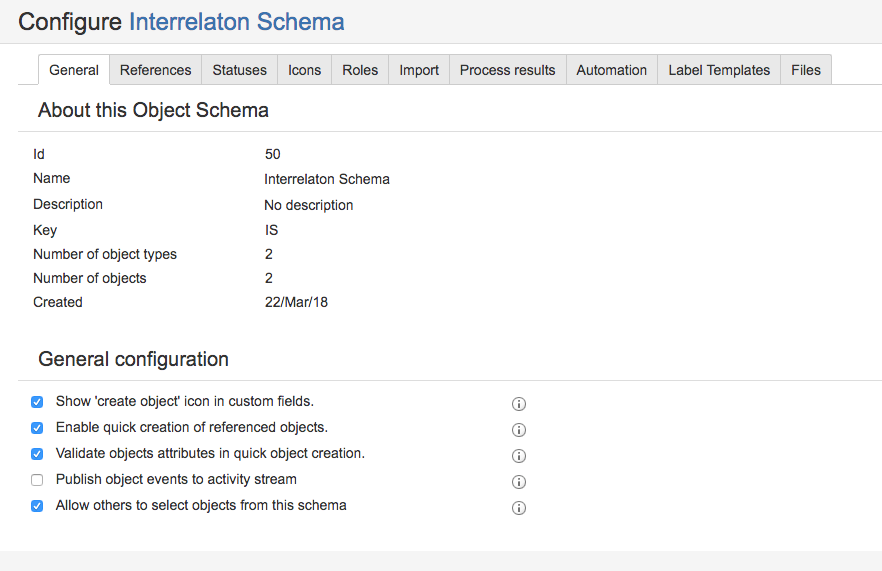This screenshot has width=882, height=571.
Task: Uncheck allow others to select objects
Action: pyautogui.click(x=37, y=506)
